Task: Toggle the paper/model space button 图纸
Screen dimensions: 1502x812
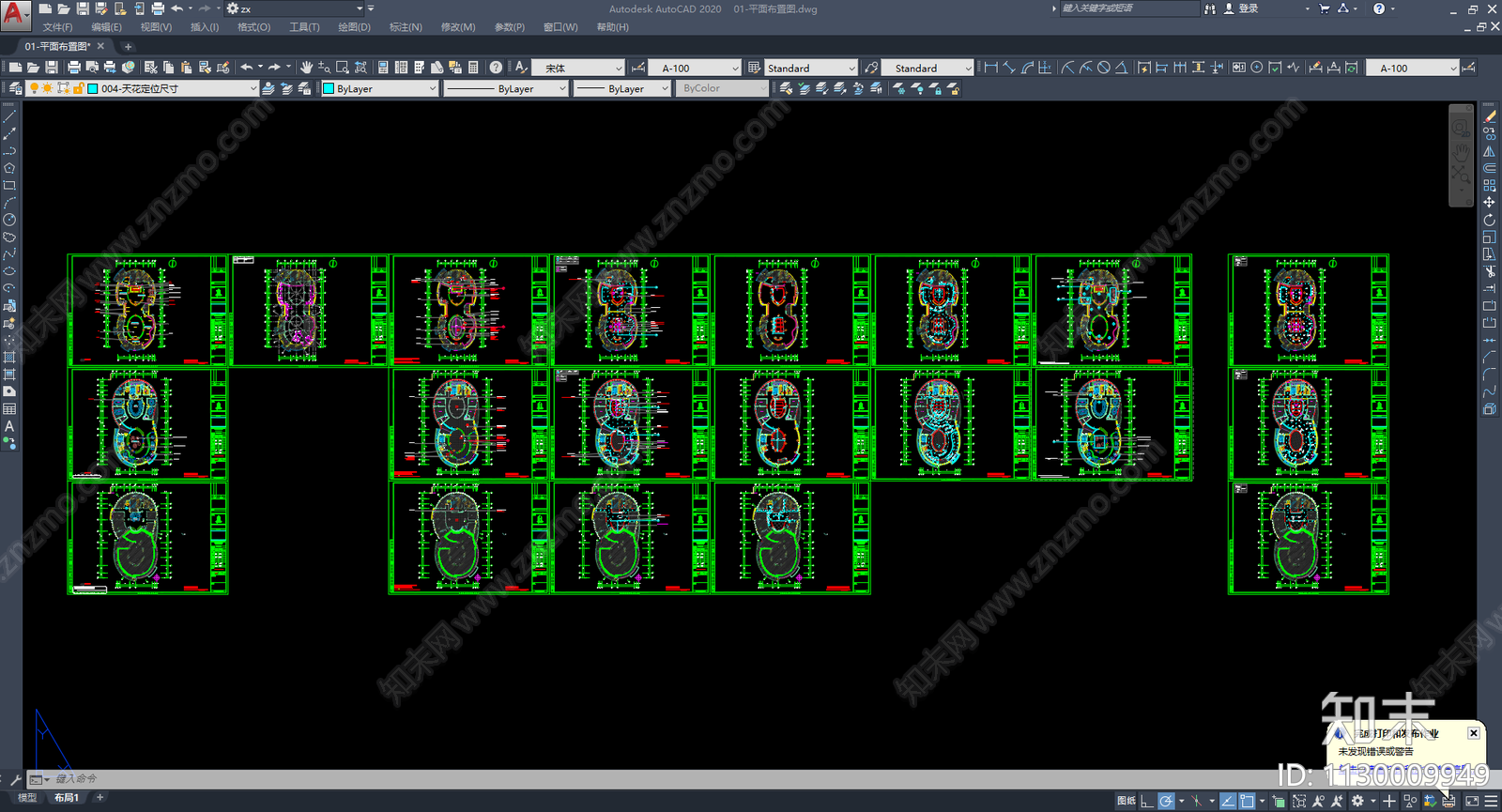Action: coord(1126,801)
